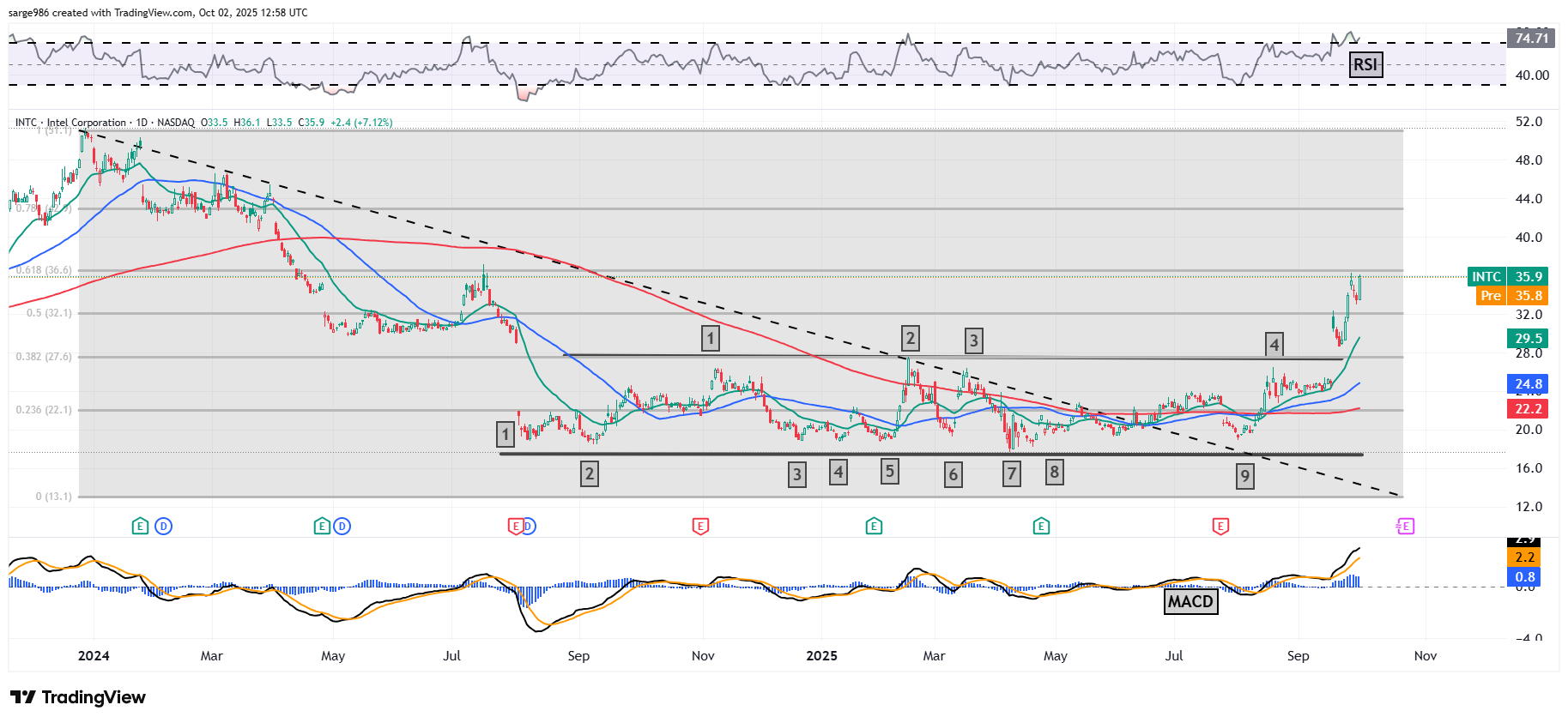This screenshot has width=1568, height=723.
Task: Click the green earnings E icon under late April 2025
Action: [1041, 526]
